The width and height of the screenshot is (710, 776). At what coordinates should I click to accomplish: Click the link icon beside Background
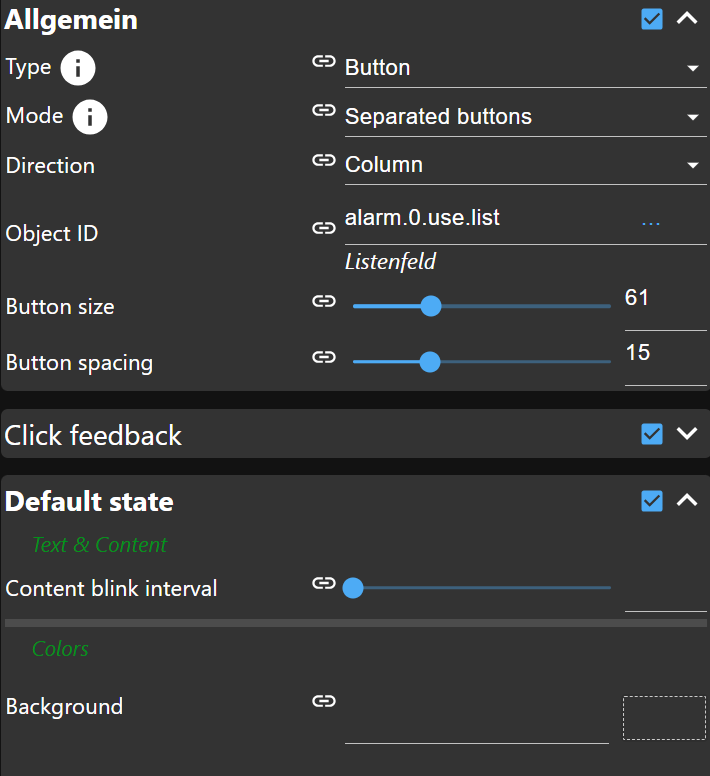(x=323, y=701)
